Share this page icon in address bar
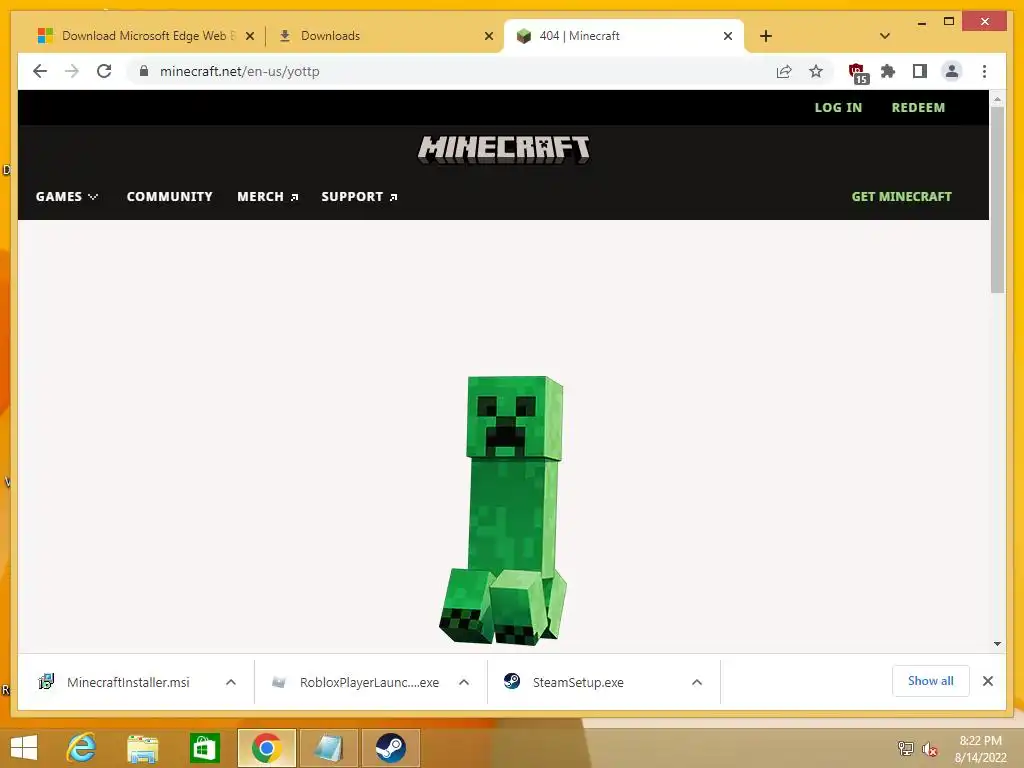Image resolution: width=1024 pixels, height=768 pixels. coord(784,71)
